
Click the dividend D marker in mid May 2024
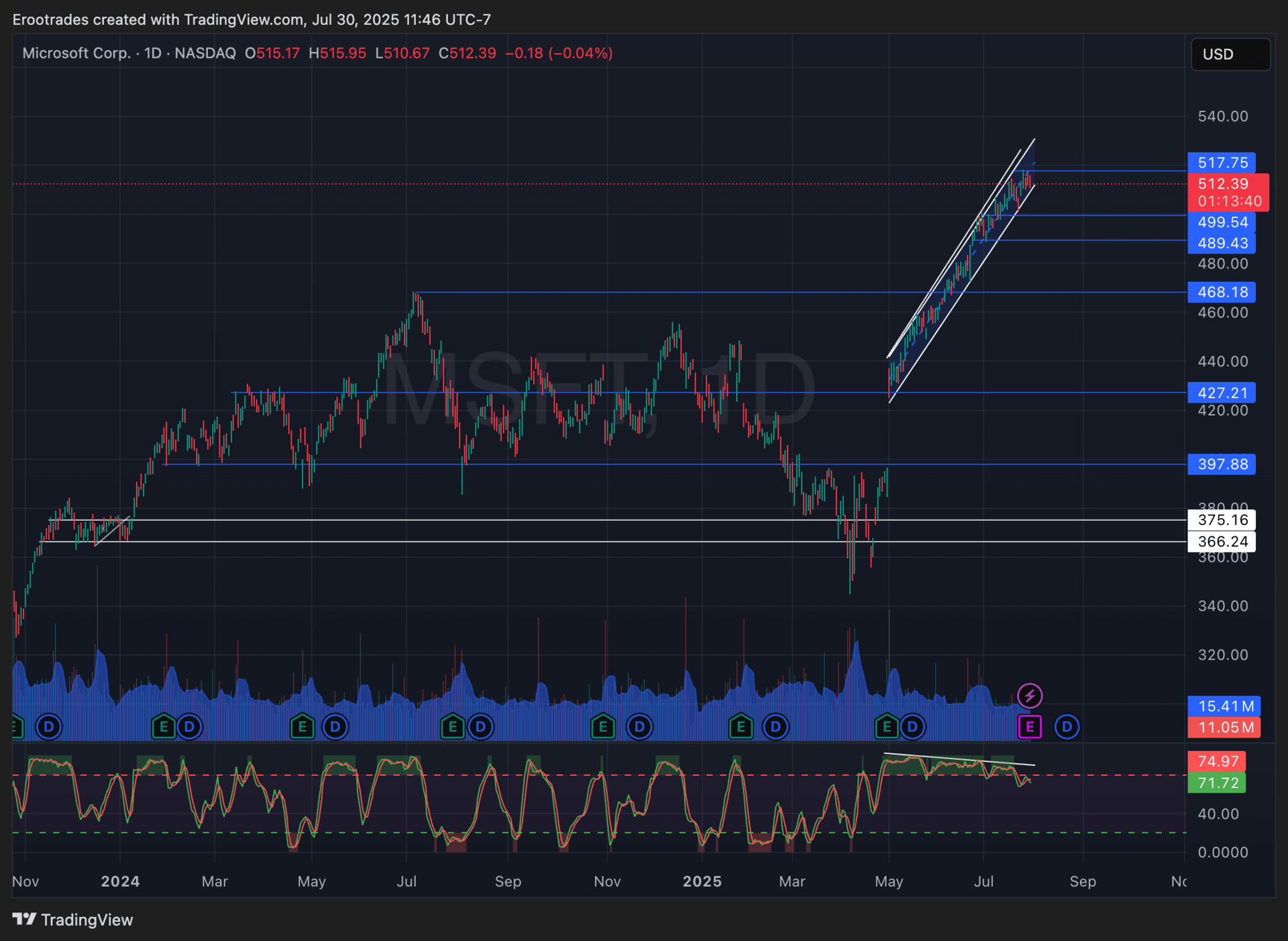(x=335, y=727)
